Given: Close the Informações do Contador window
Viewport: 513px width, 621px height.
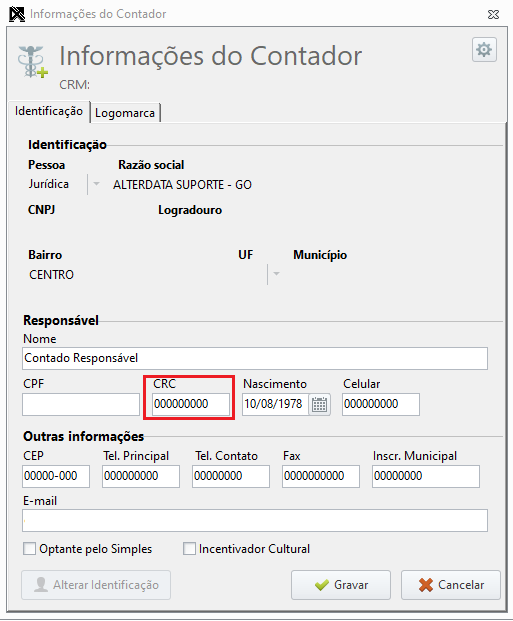Looking at the screenshot, I should tap(493, 15).
